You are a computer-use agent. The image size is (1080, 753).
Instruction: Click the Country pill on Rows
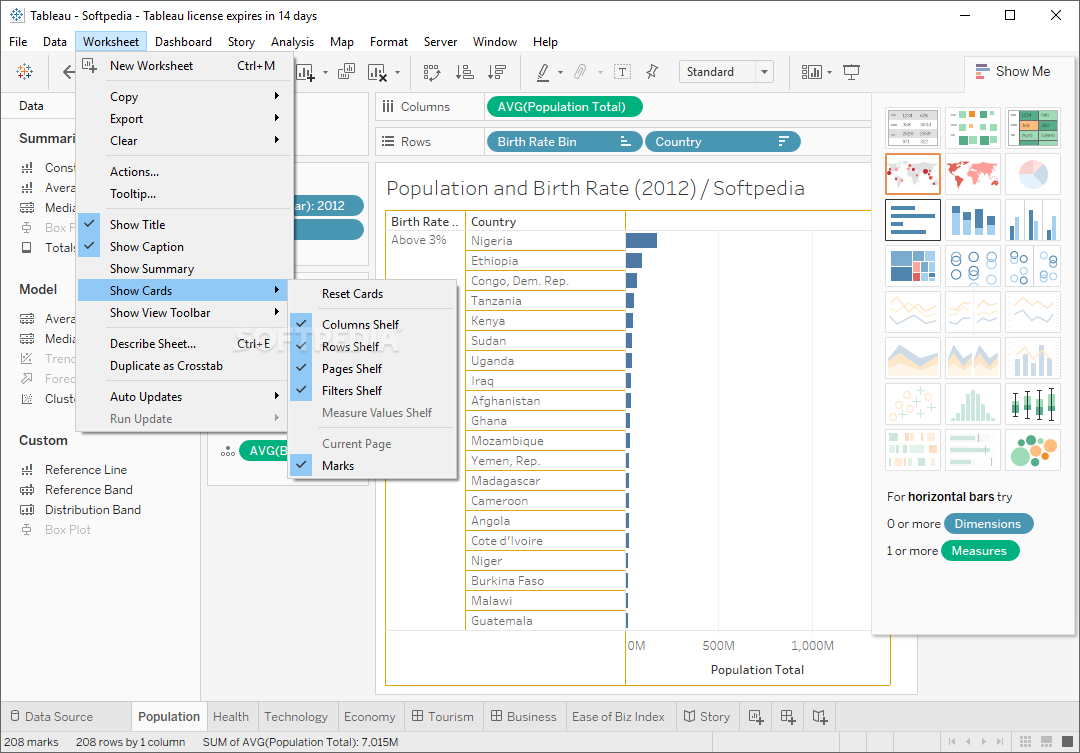(723, 141)
